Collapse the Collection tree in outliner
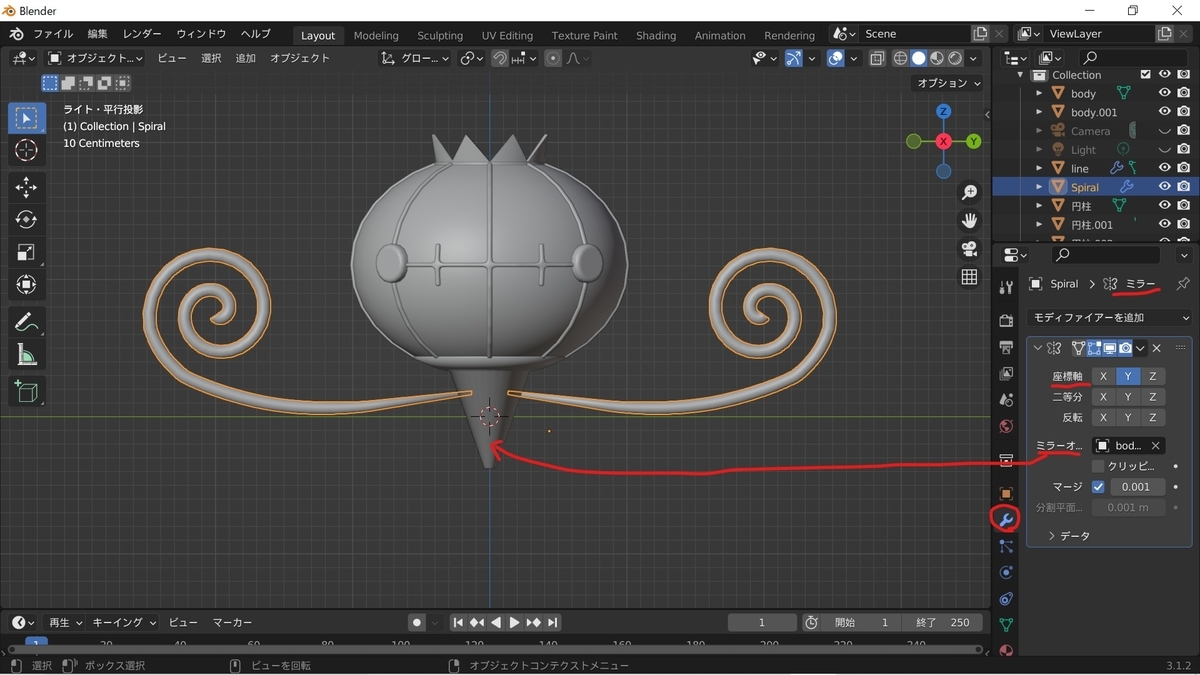 click(1020, 75)
